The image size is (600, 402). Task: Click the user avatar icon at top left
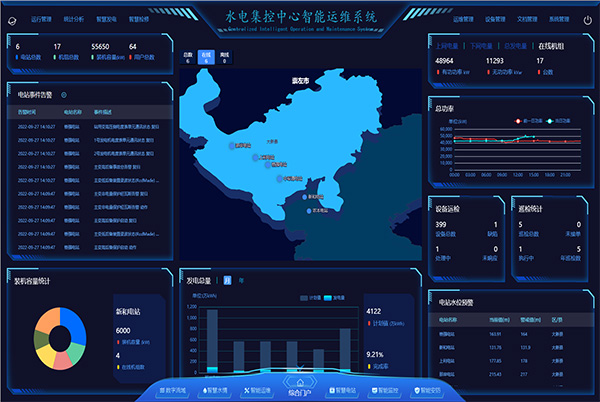click(x=13, y=19)
